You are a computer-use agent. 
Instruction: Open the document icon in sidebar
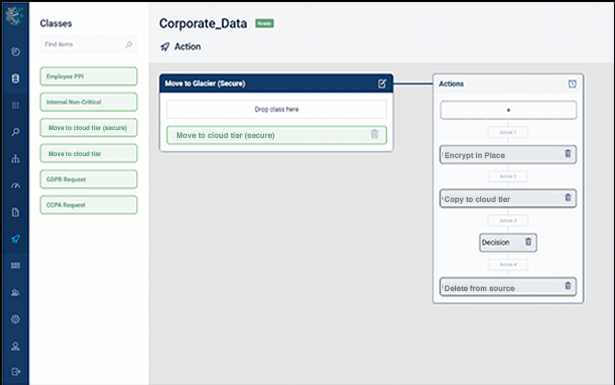coord(15,212)
